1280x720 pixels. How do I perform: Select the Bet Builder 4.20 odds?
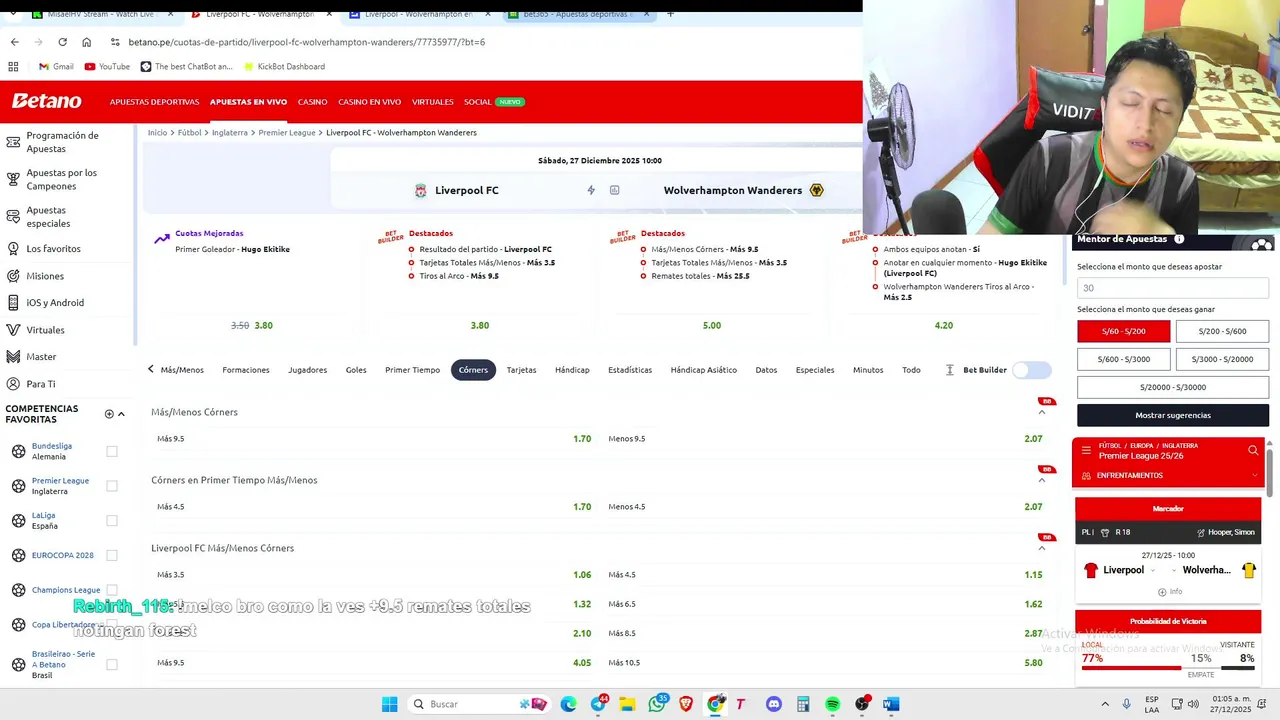[x=943, y=325]
